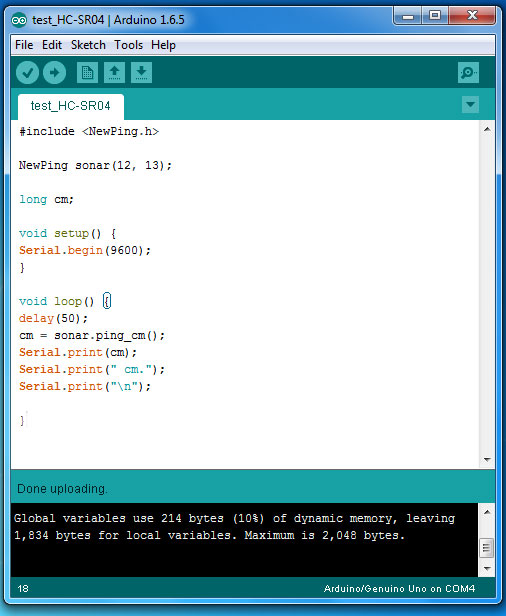
Task: Click "Arduino/Genuino Uno on COM4" board label
Action: point(400,588)
